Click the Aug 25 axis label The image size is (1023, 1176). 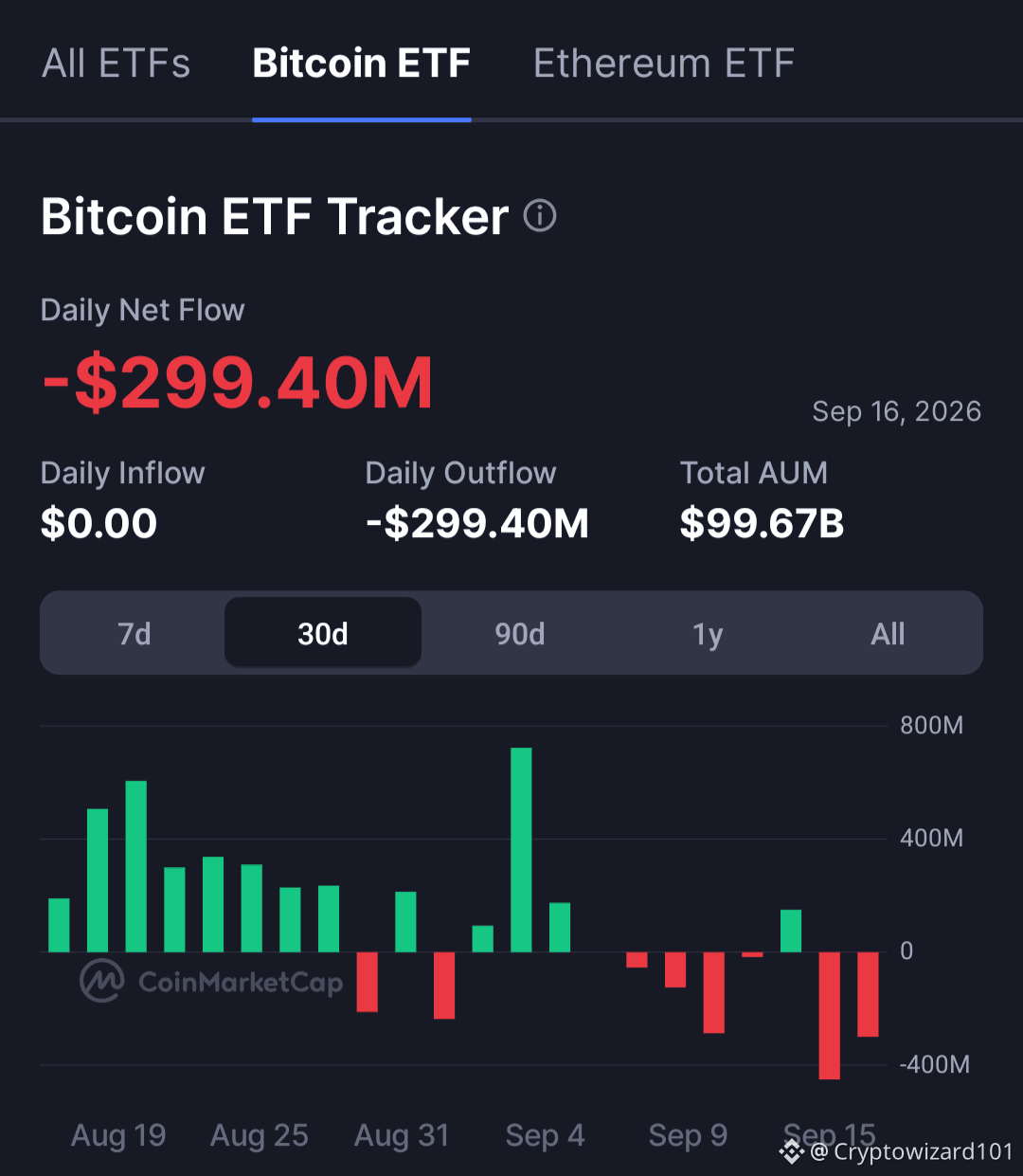point(260,1135)
